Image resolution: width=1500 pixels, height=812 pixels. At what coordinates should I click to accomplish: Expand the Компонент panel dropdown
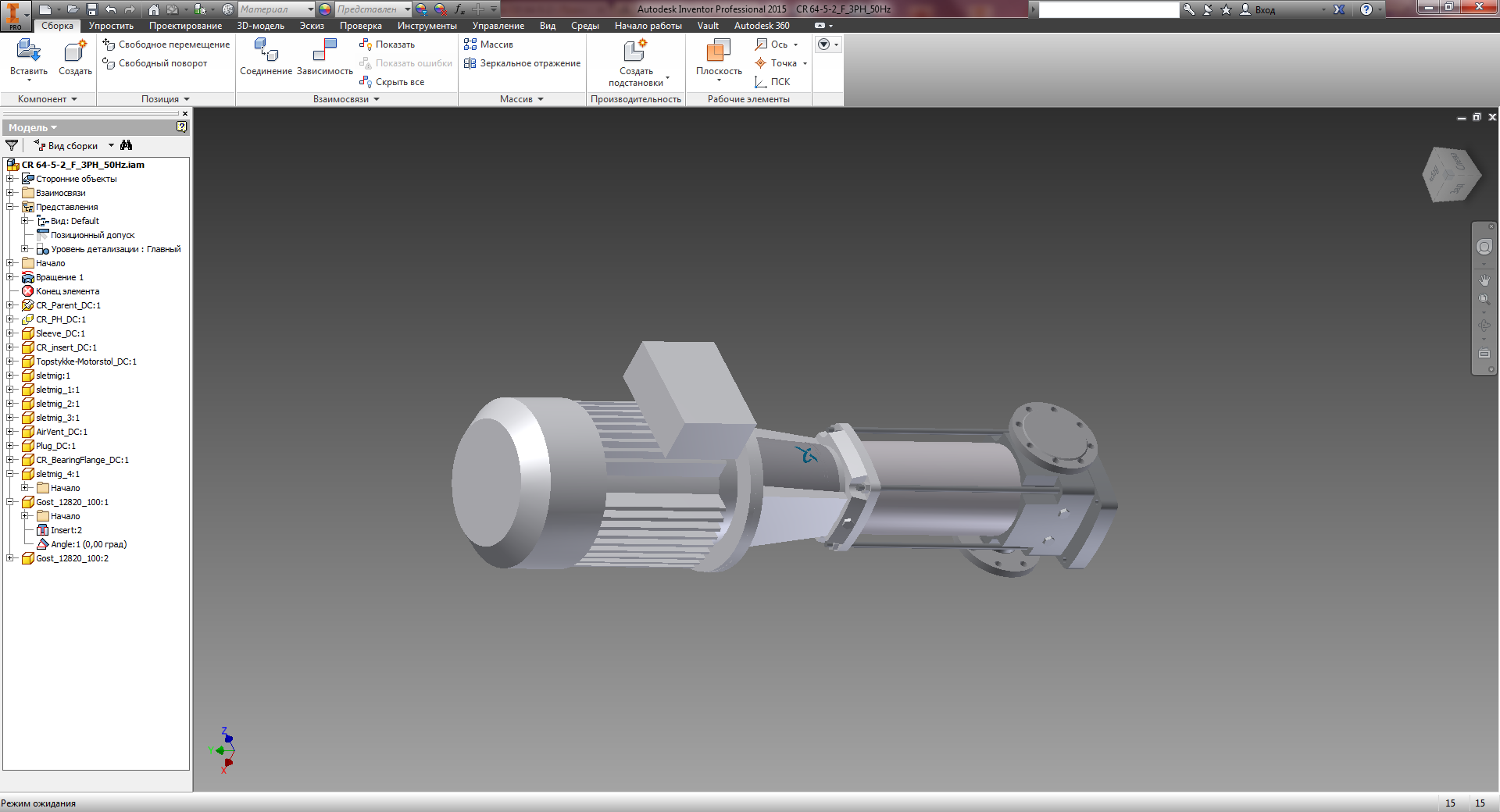[x=48, y=99]
